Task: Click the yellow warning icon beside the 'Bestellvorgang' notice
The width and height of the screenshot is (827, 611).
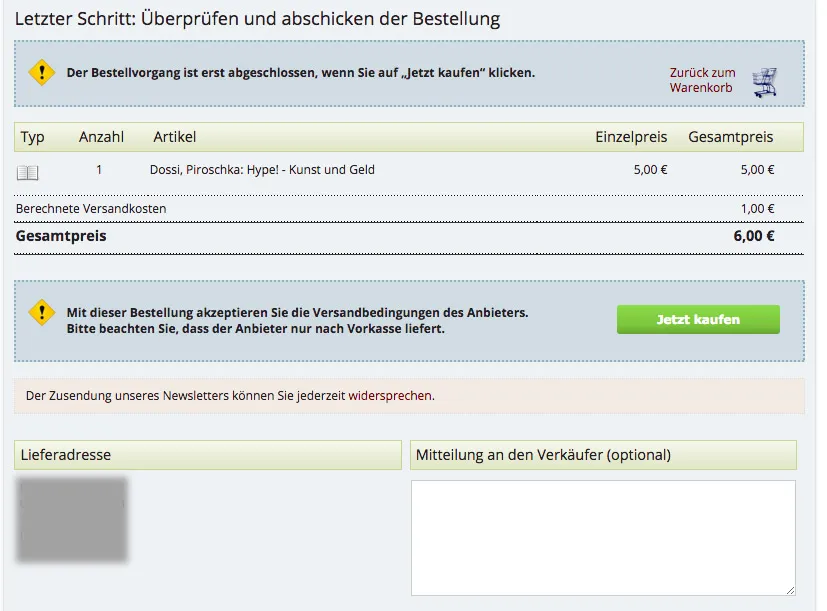Action: coord(41,72)
